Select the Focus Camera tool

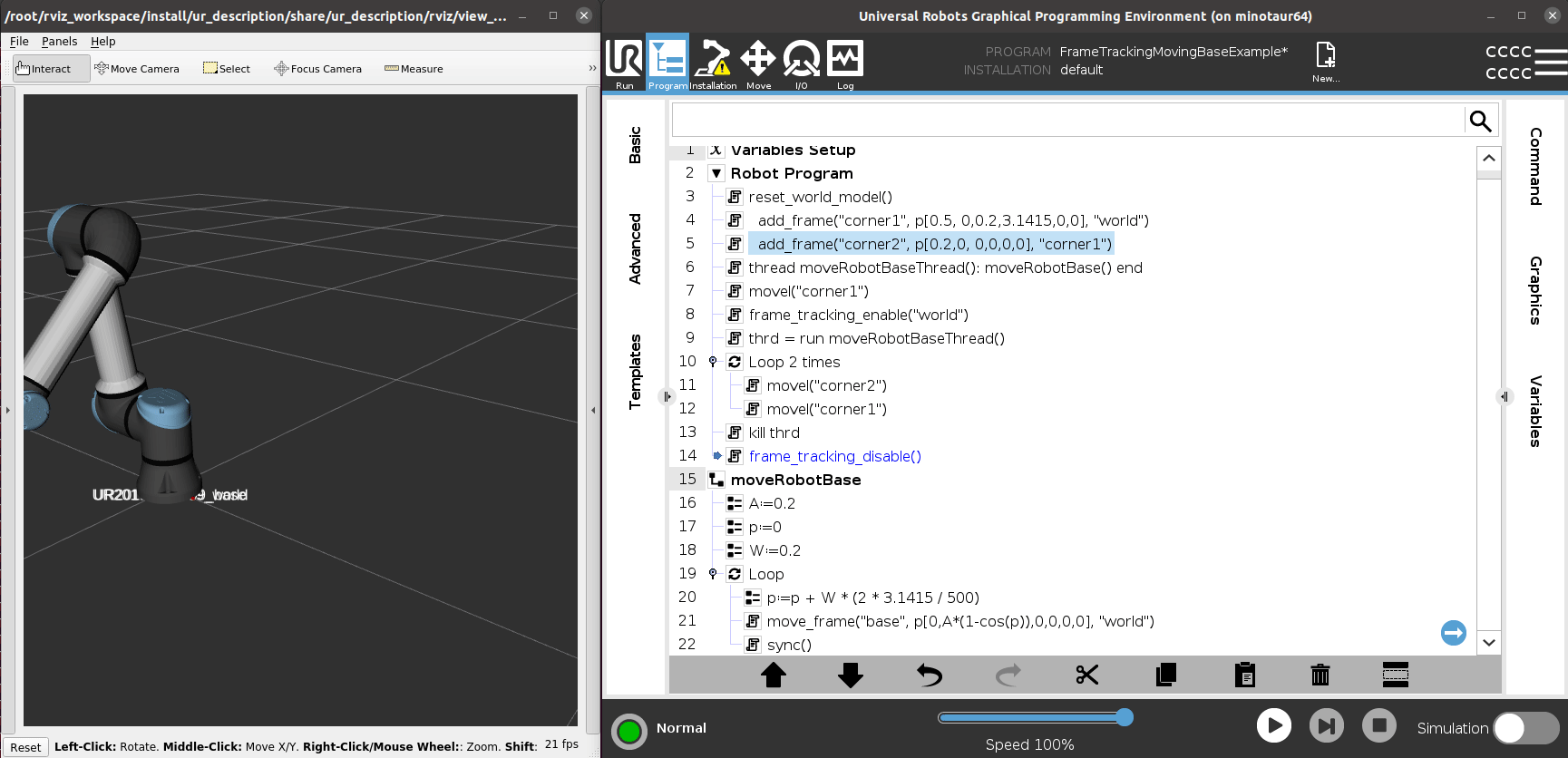coord(317,69)
